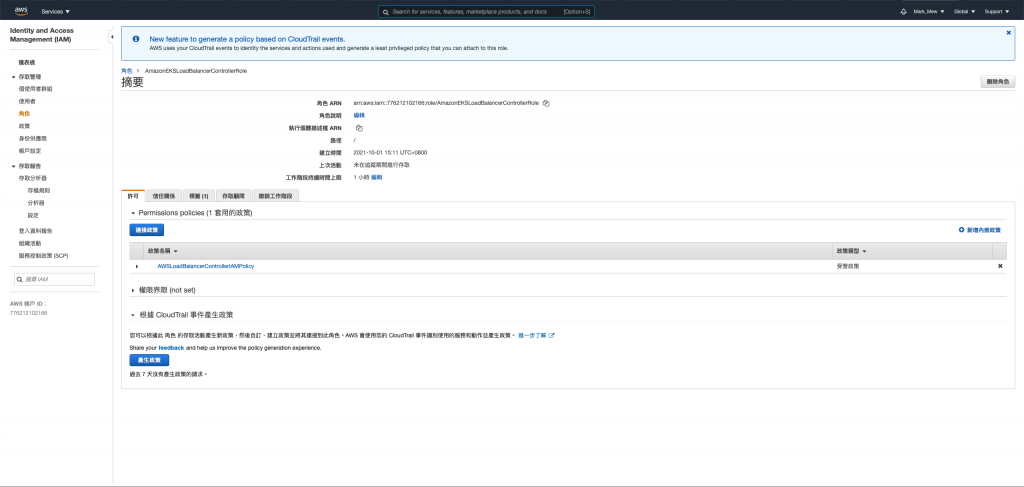The height and width of the screenshot is (487, 1024).
Task: Click the creation time 2021-10-01 15:11 value
Action: [391, 153]
